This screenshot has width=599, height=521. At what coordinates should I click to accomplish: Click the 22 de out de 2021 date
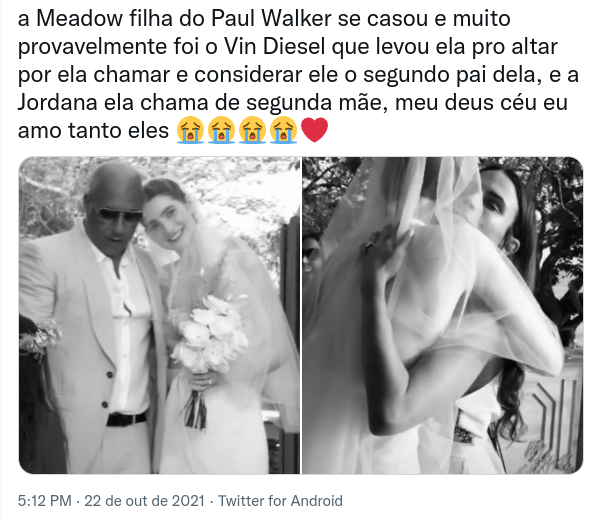(x=145, y=501)
